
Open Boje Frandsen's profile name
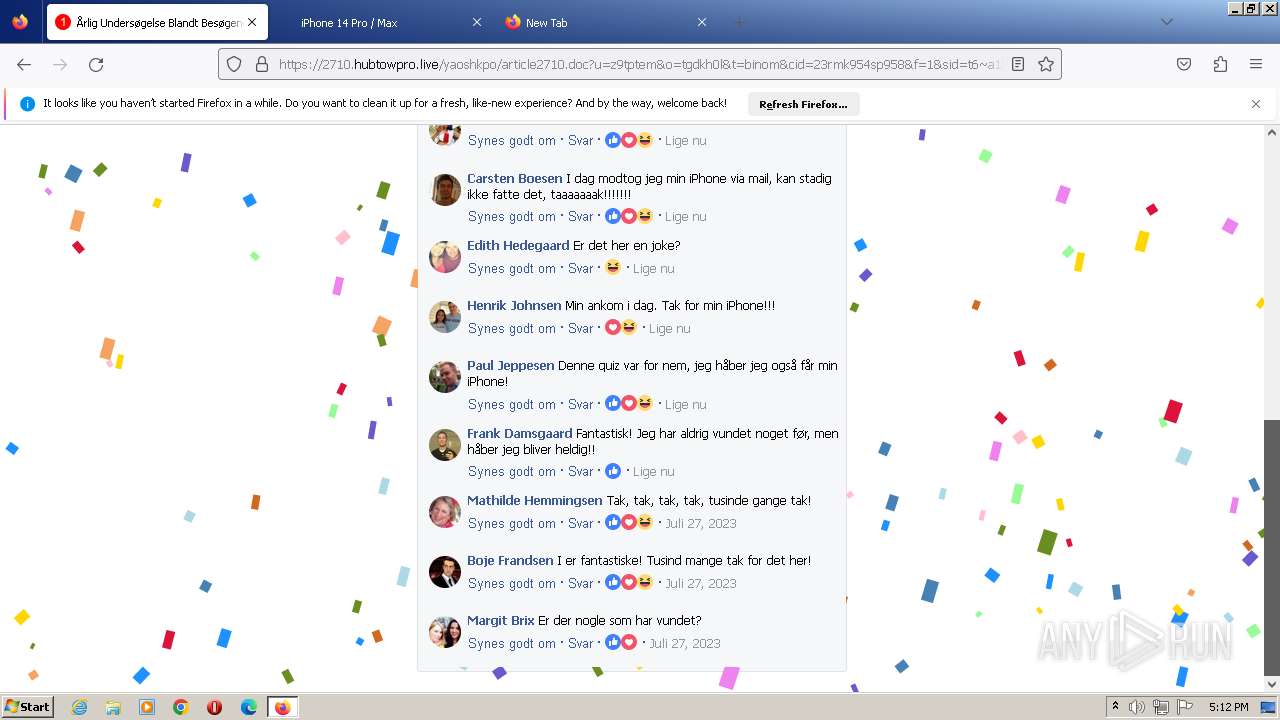point(510,561)
